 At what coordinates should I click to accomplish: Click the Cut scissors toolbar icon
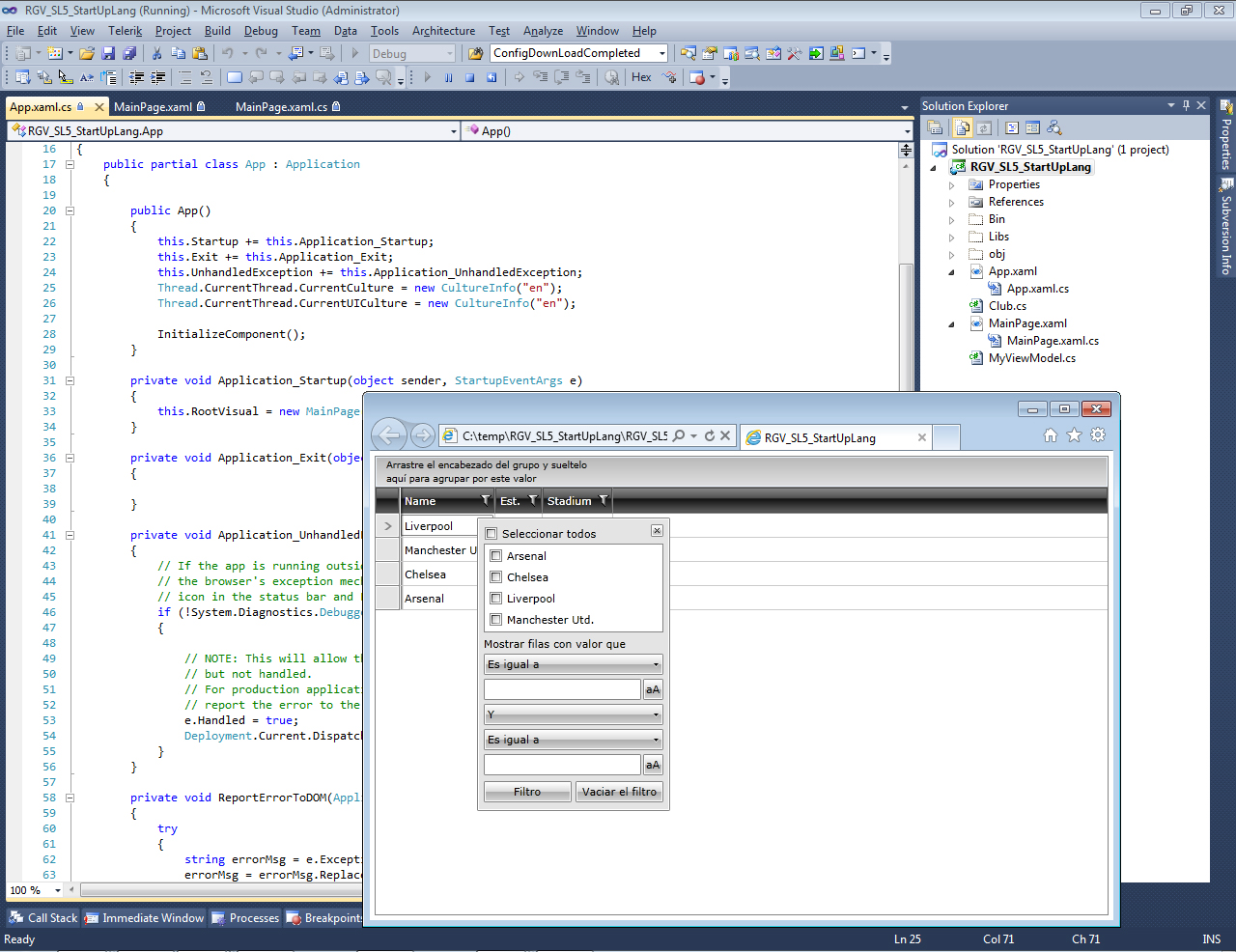coord(156,53)
